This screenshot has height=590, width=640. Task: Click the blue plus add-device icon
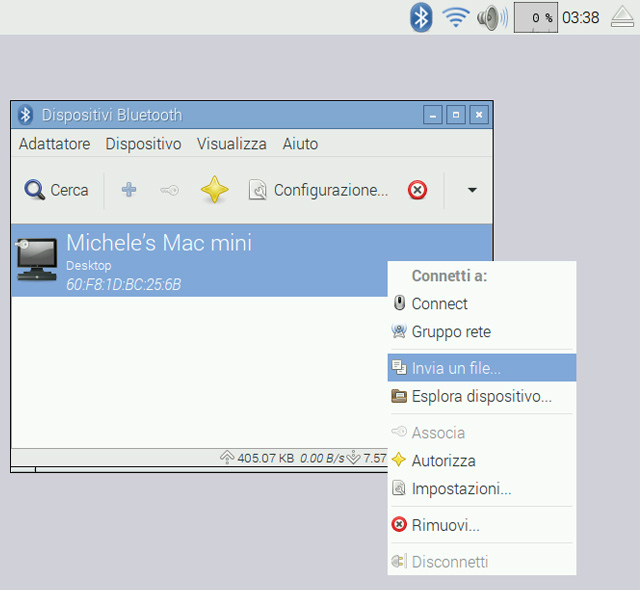(129, 190)
